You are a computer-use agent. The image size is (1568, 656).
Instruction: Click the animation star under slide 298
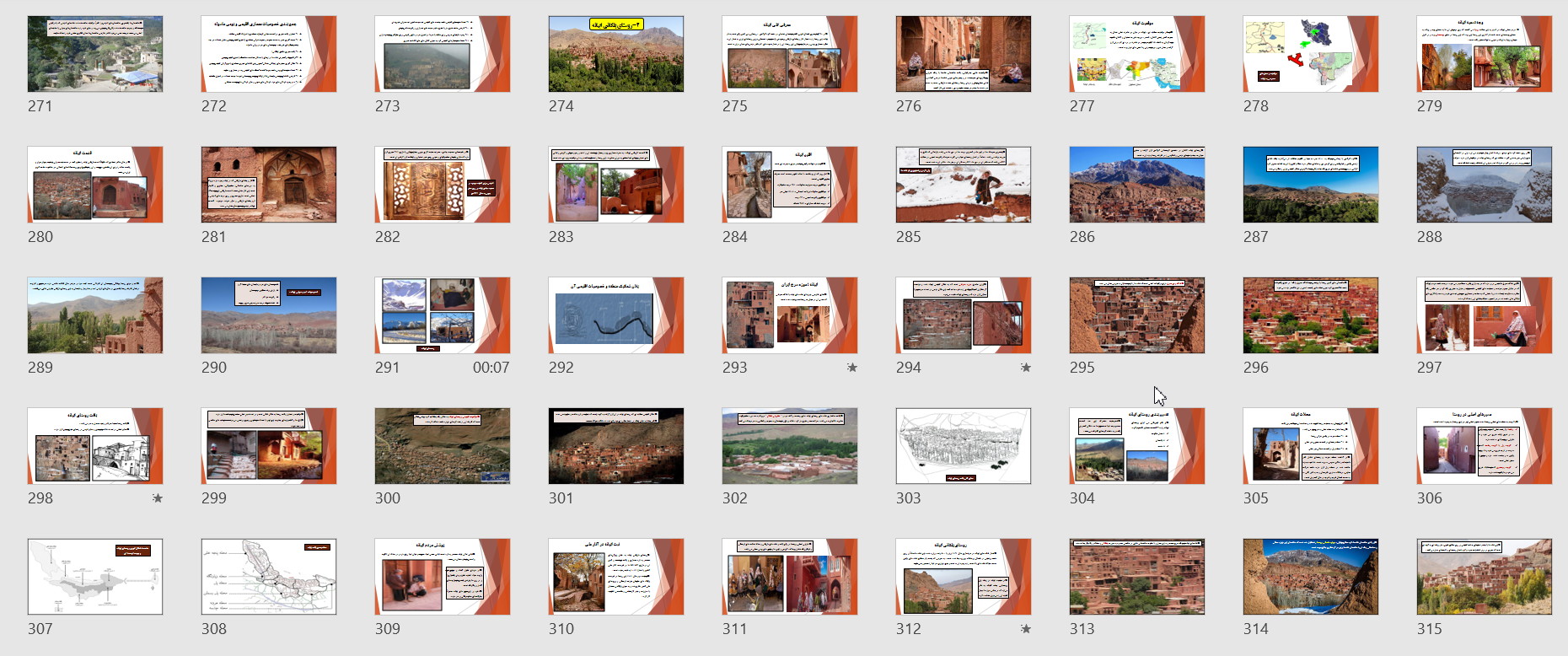point(157,498)
